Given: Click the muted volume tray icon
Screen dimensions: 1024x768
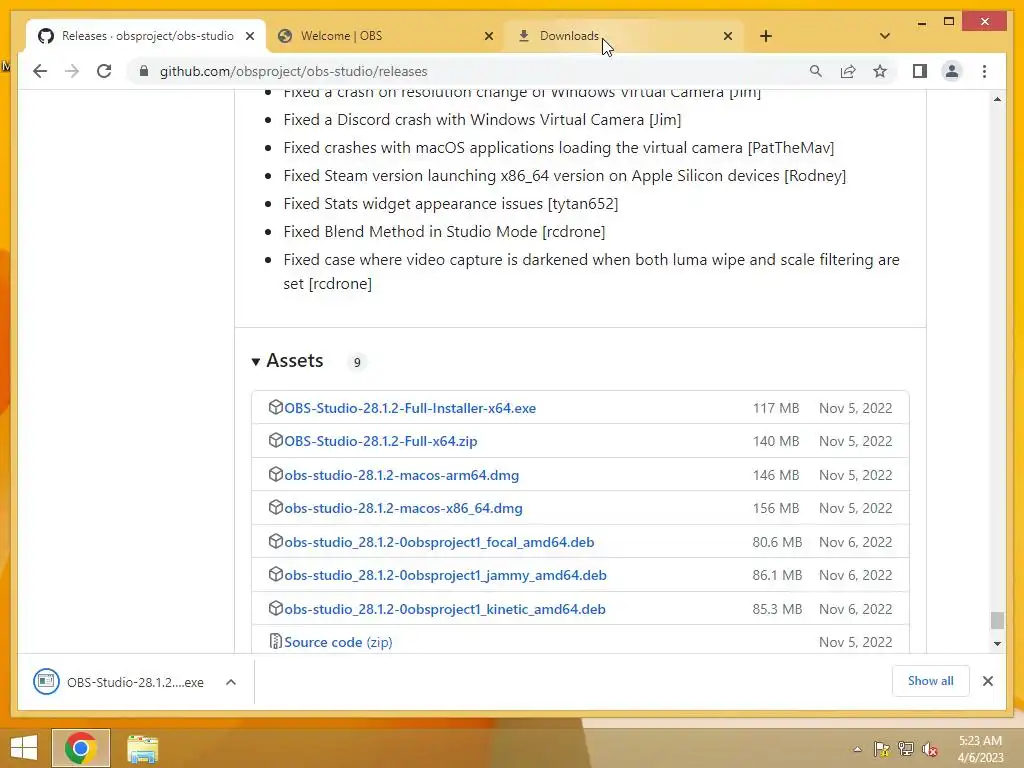Looking at the screenshot, I should tap(930, 750).
